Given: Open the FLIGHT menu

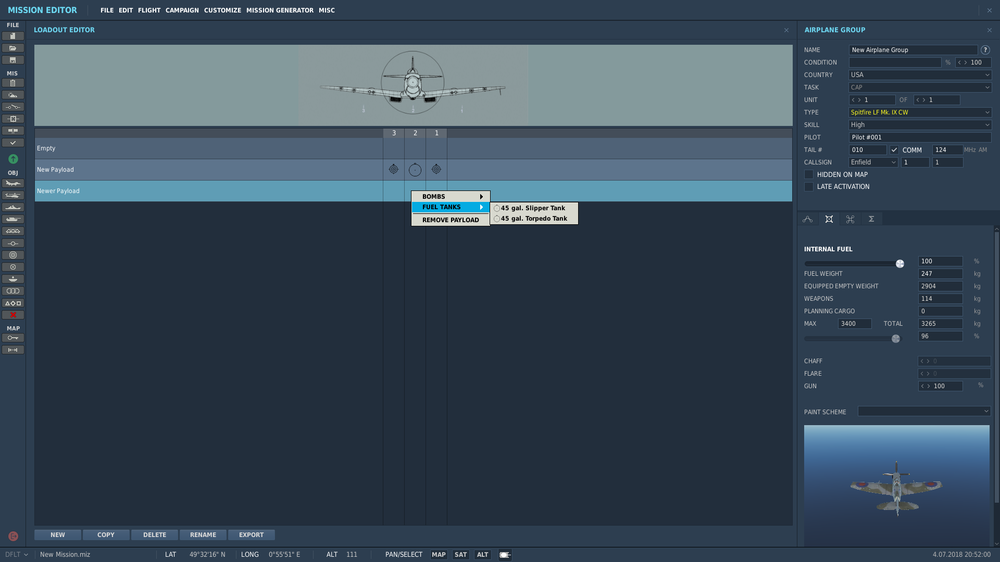Looking at the screenshot, I should 149,10.
